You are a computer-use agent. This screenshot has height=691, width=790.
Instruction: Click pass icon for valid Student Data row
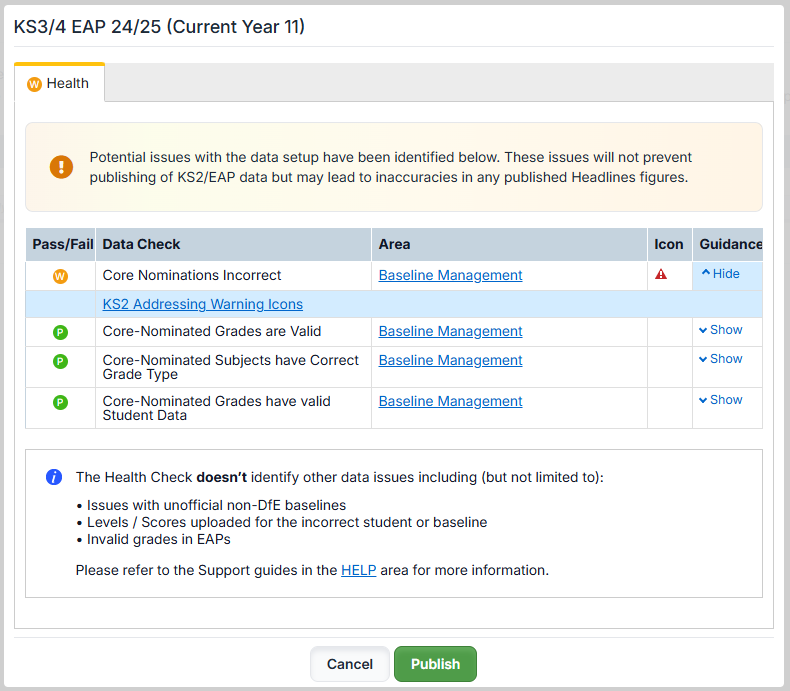(60, 402)
